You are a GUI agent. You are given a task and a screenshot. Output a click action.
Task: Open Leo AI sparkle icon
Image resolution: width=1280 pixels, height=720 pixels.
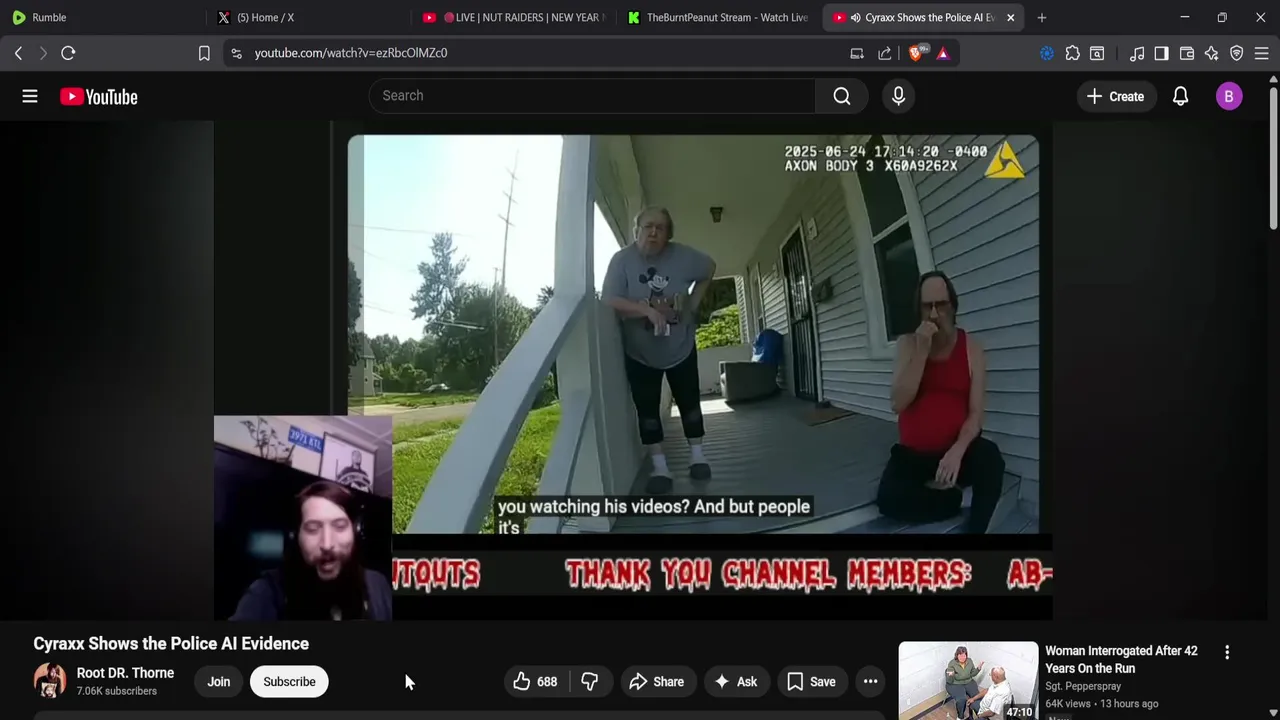1211,53
